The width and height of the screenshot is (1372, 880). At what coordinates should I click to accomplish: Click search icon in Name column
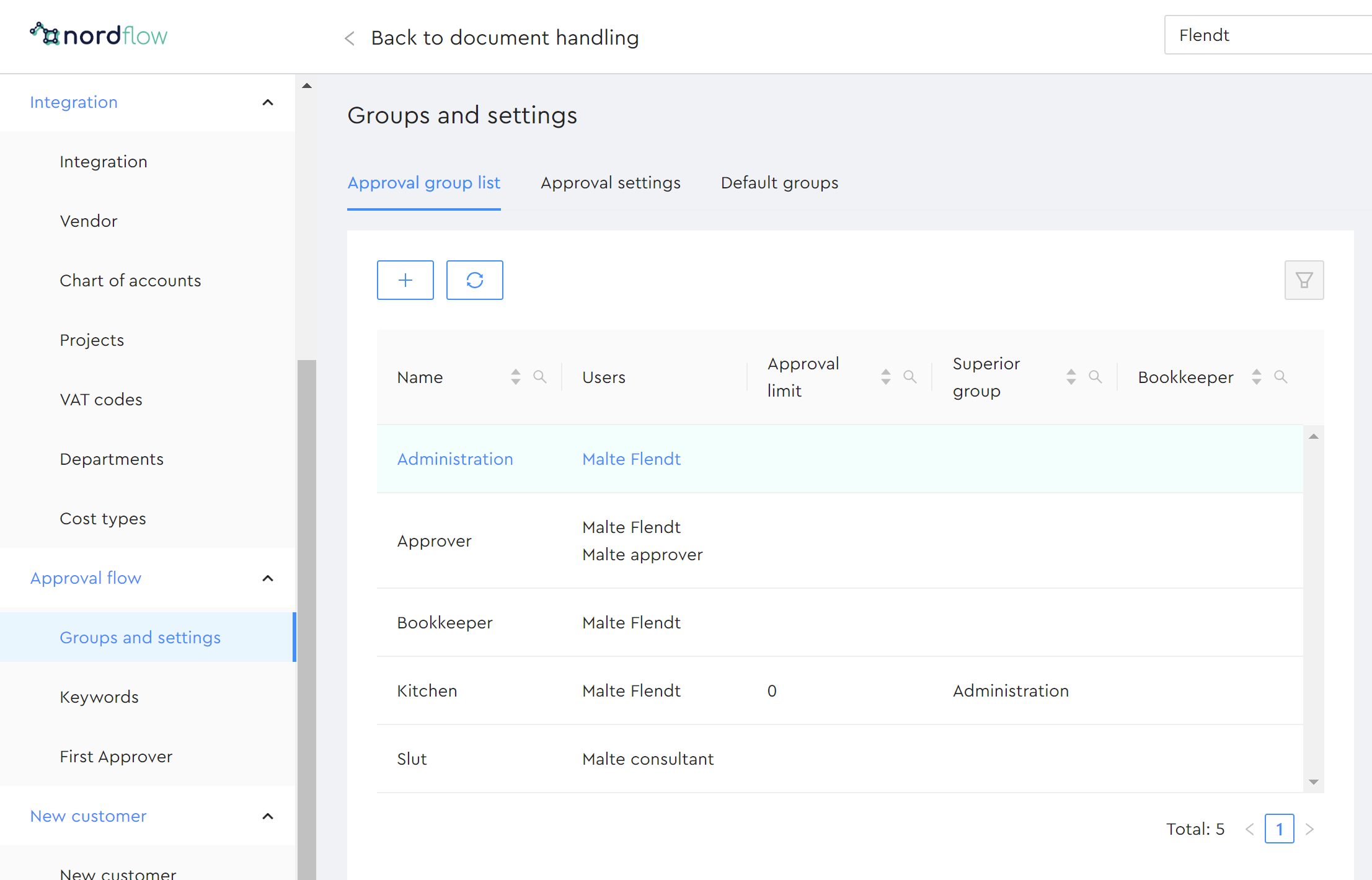539,377
